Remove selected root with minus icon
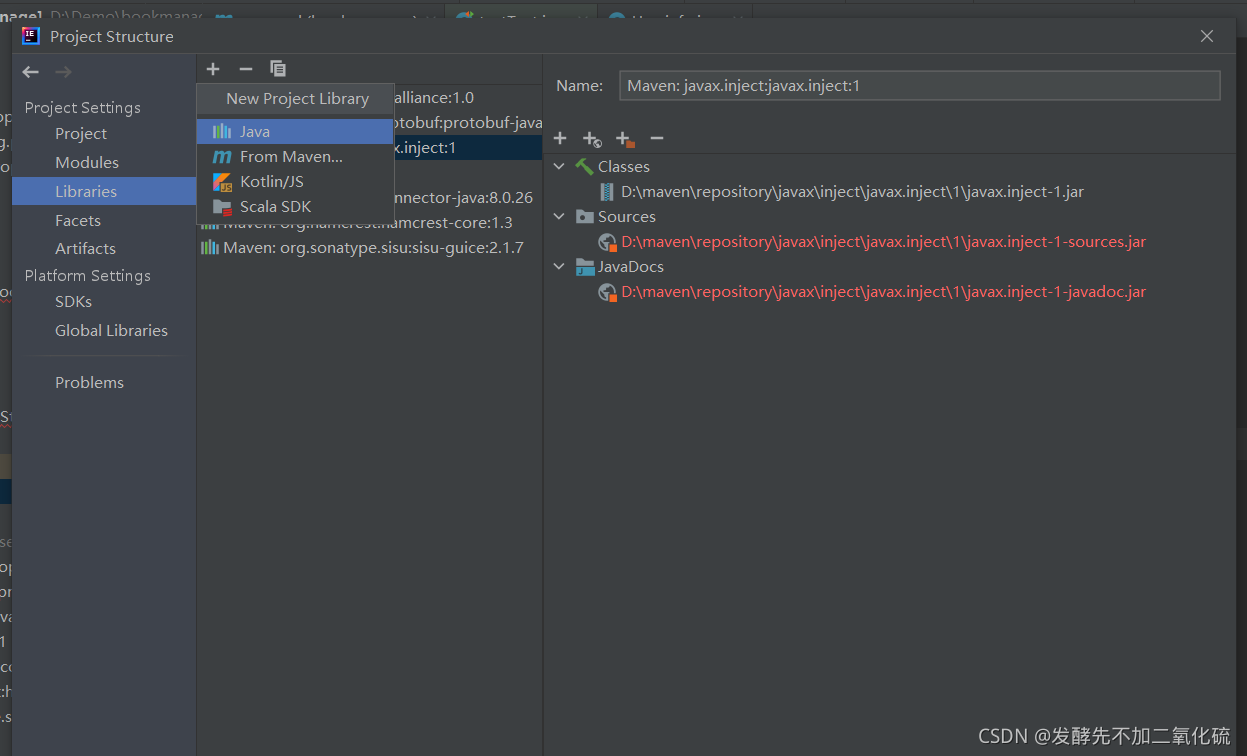 657,138
